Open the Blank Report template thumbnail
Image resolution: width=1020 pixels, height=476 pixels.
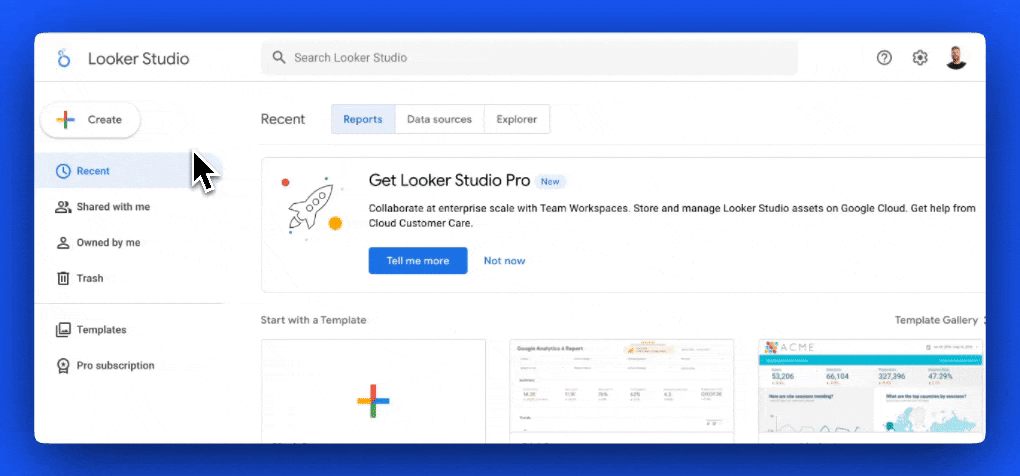pos(373,391)
